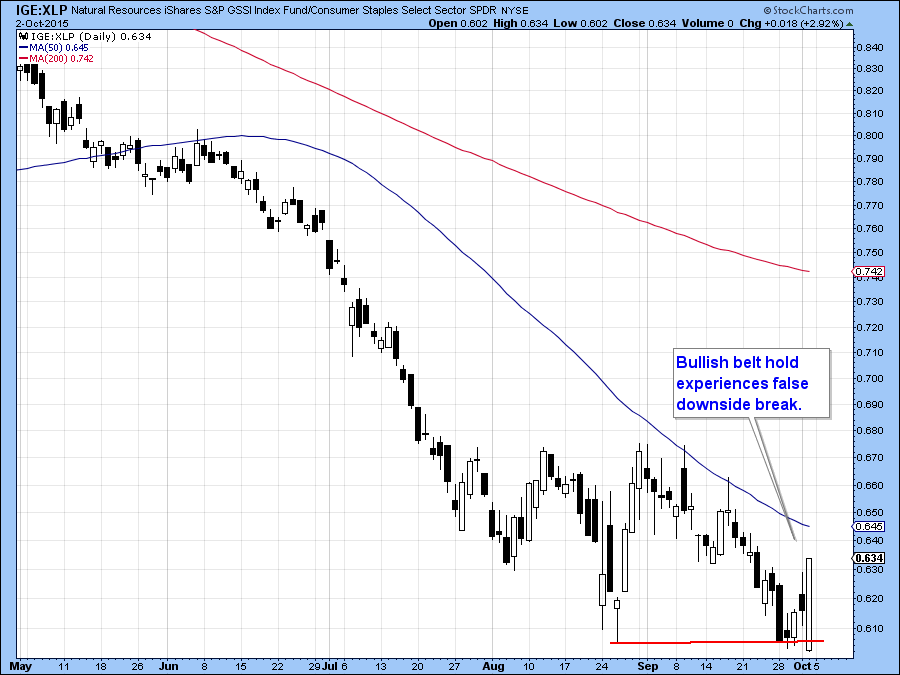Click the 'Jul 6' label on the x-axis
The height and width of the screenshot is (675, 900).
[x=335, y=666]
